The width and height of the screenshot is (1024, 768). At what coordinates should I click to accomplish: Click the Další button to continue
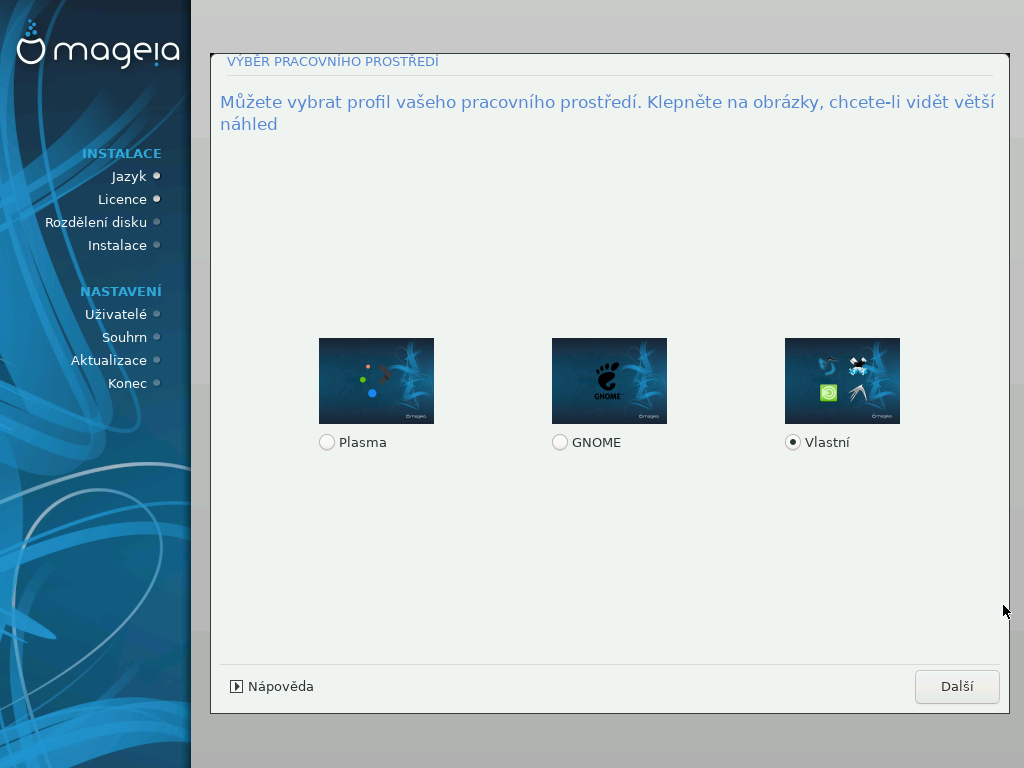pos(957,686)
